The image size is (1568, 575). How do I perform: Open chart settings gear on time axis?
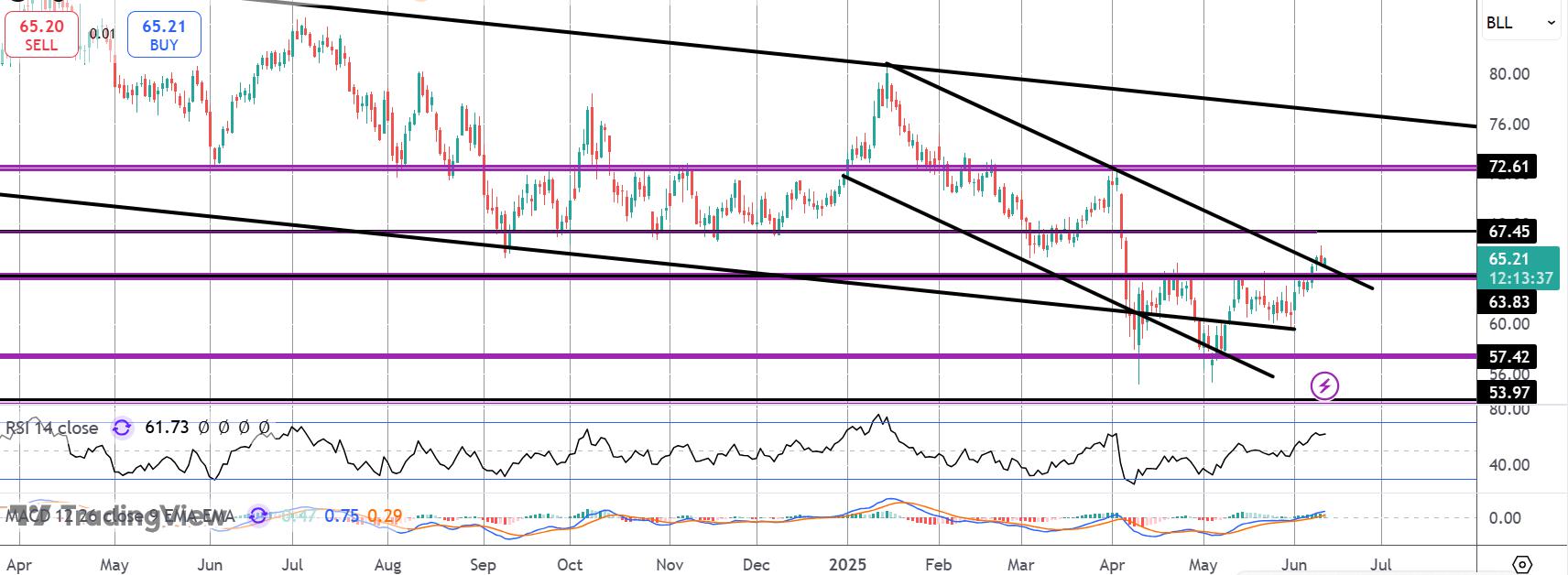pyautogui.click(x=1523, y=564)
